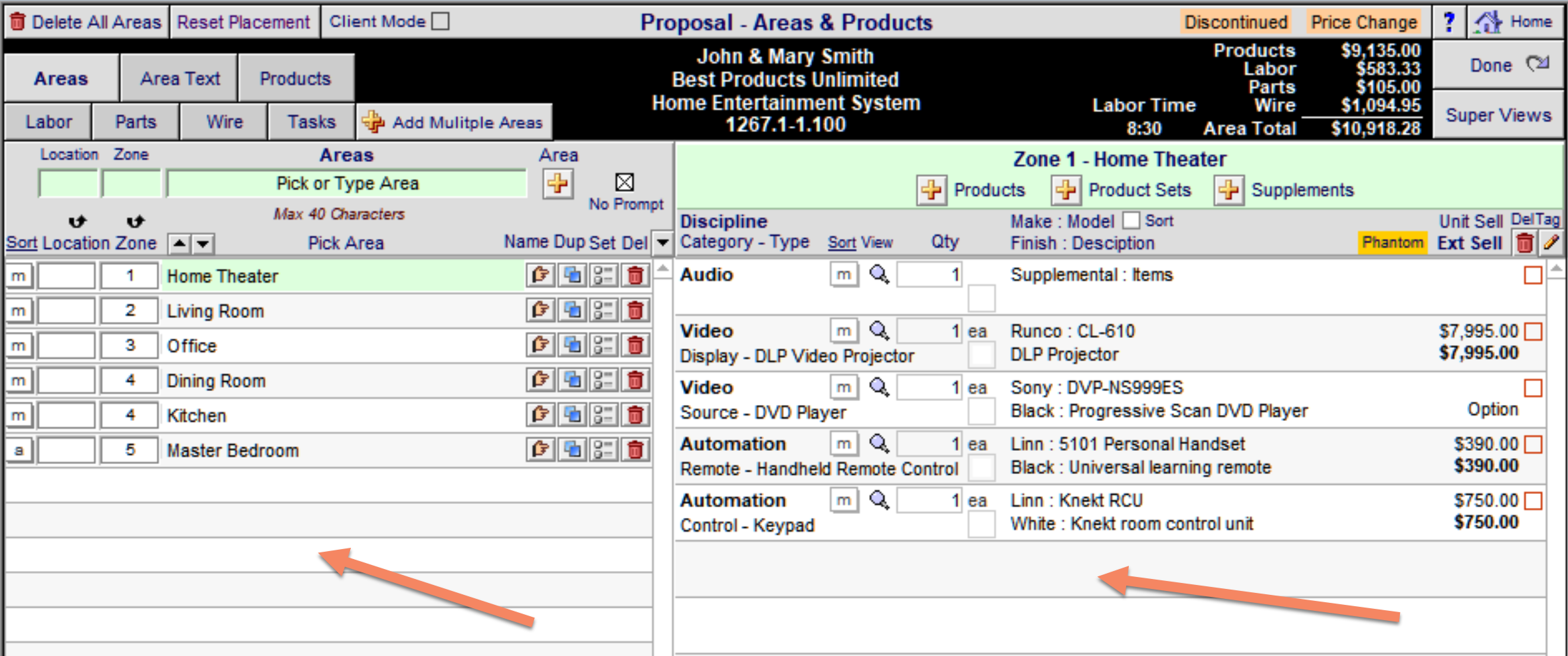Enable the Make Model Sort checkbox
This screenshot has height=656, width=1568.
[1131, 220]
